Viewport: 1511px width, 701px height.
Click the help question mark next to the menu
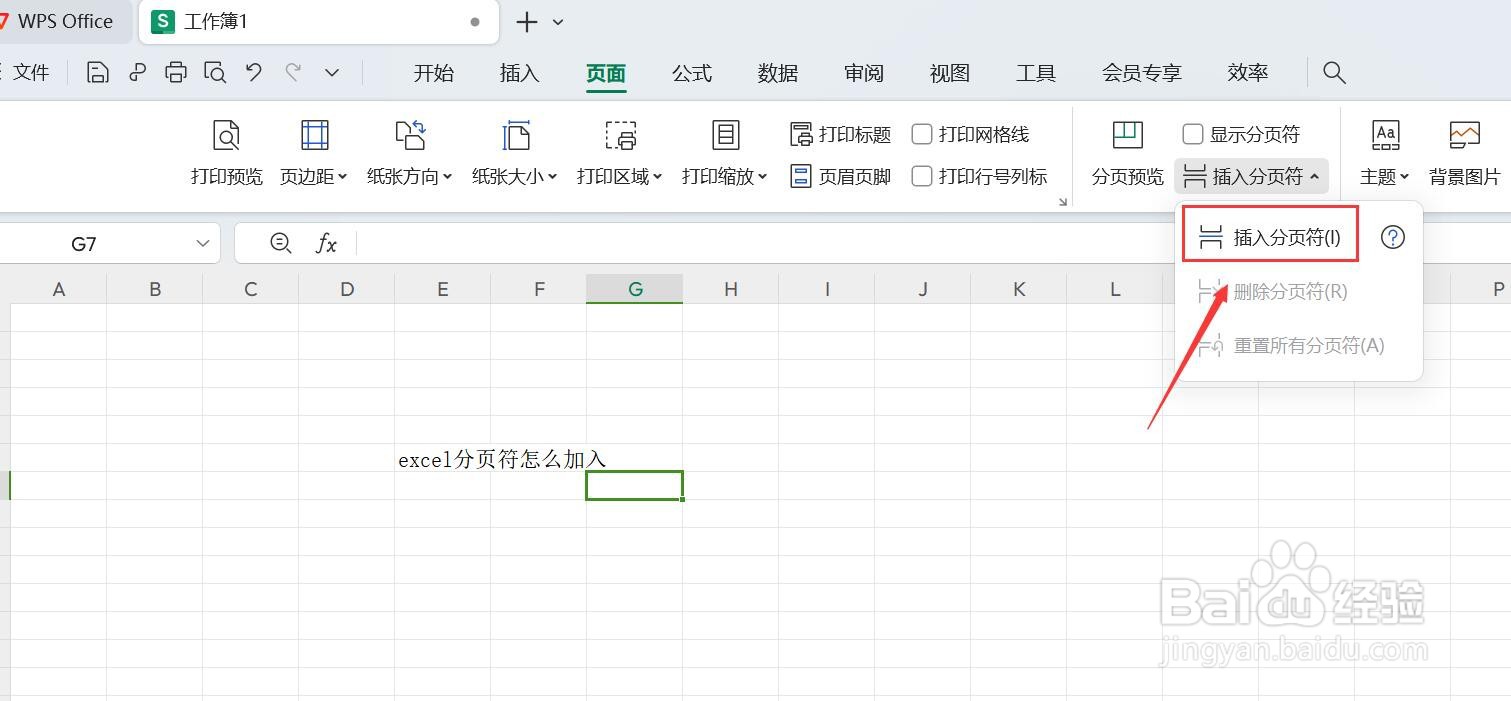(x=1392, y=237)
